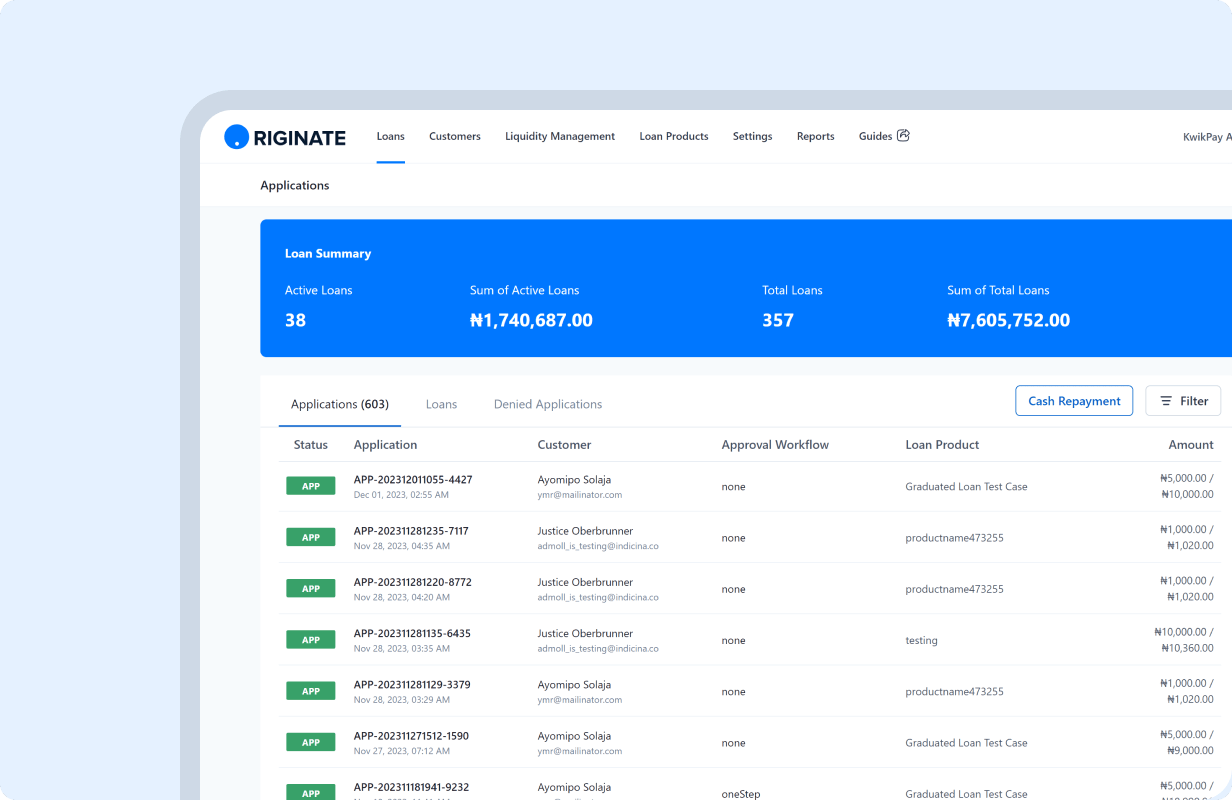1232x800 pixels.
Task: Go to Liquidity Management
Action: [560, 136]
